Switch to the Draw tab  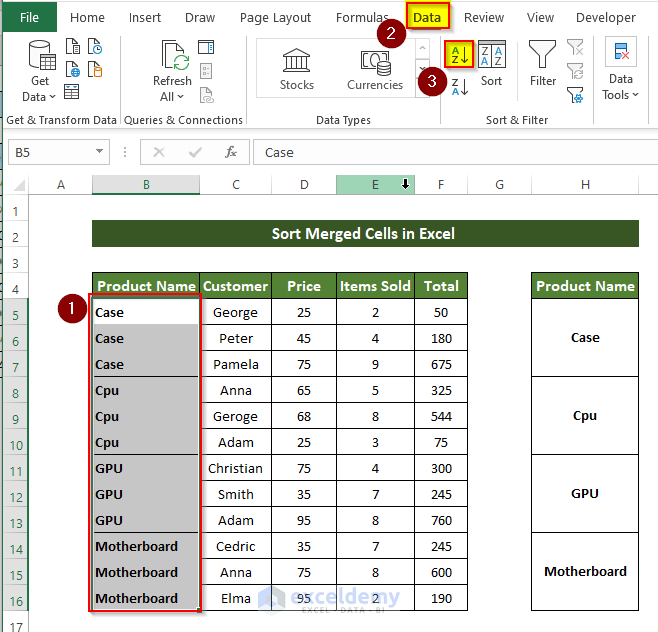point(200,18)
